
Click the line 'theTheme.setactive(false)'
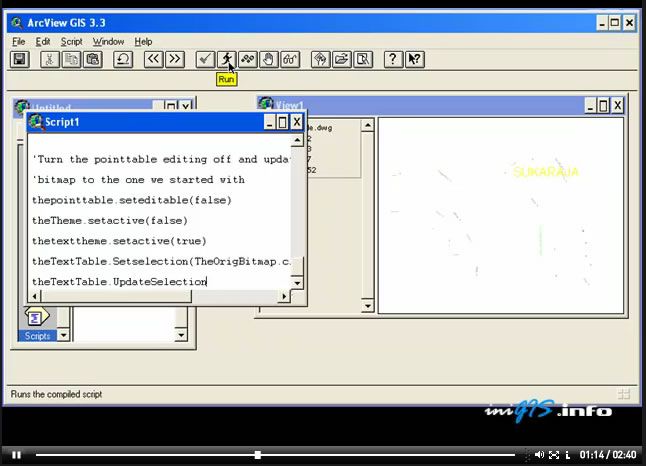(x=110, y=221)
